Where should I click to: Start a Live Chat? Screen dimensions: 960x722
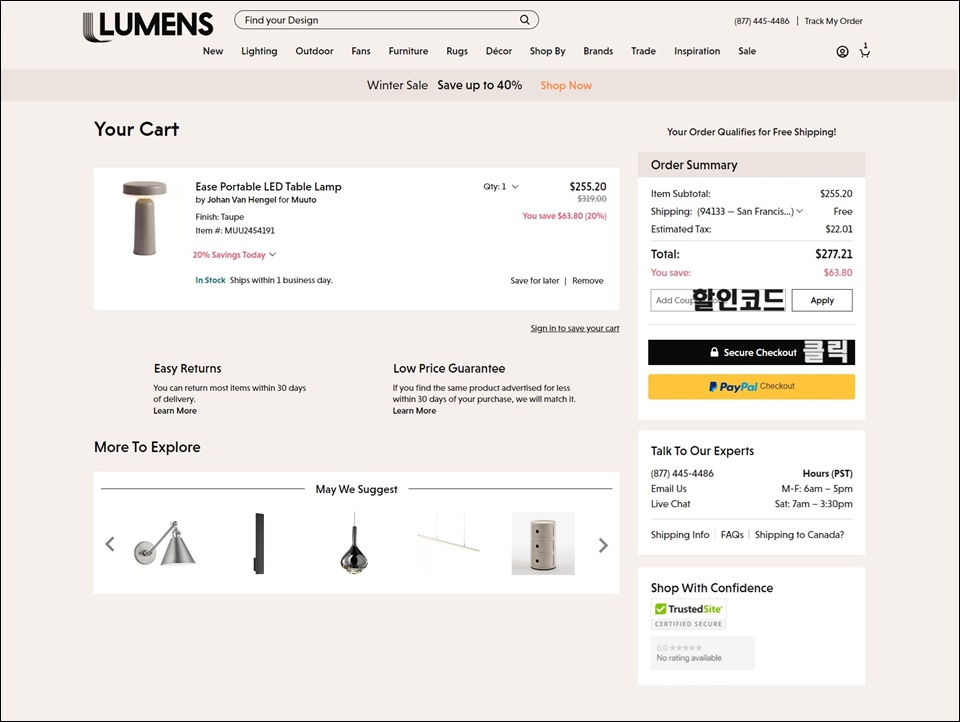click(670, 504)
